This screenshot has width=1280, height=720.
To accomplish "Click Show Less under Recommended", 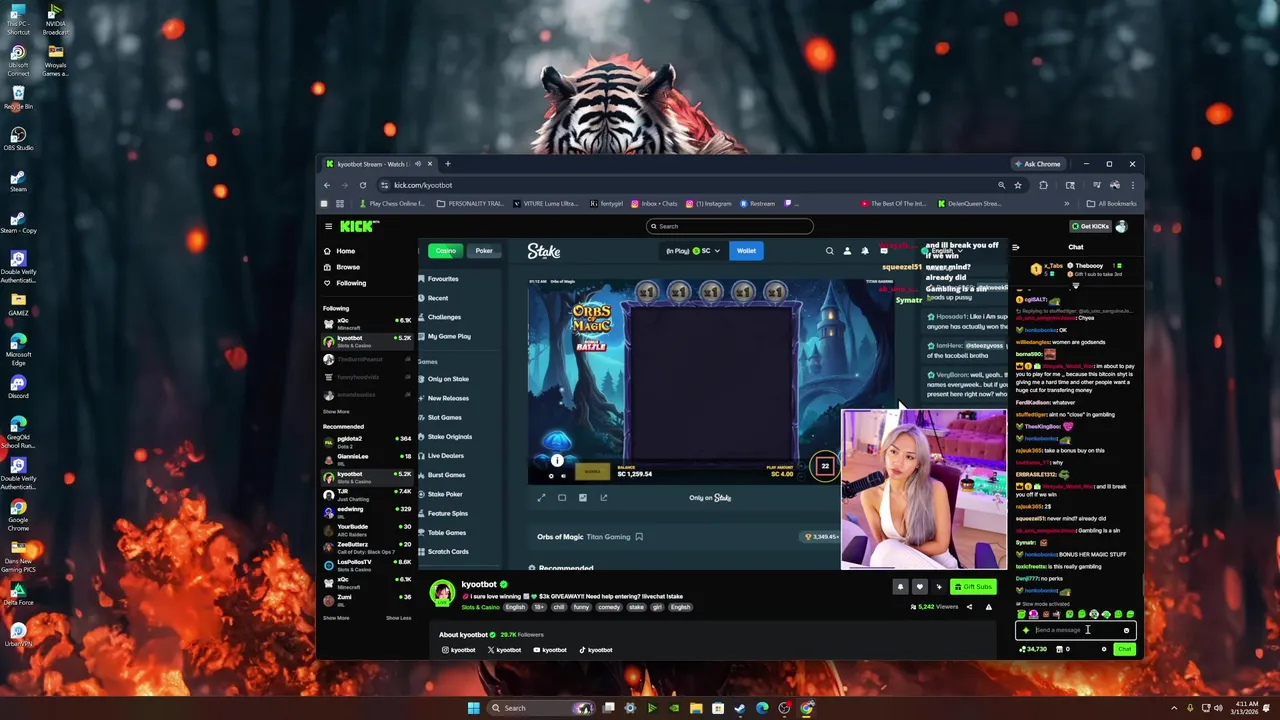I will coord(398,618).
